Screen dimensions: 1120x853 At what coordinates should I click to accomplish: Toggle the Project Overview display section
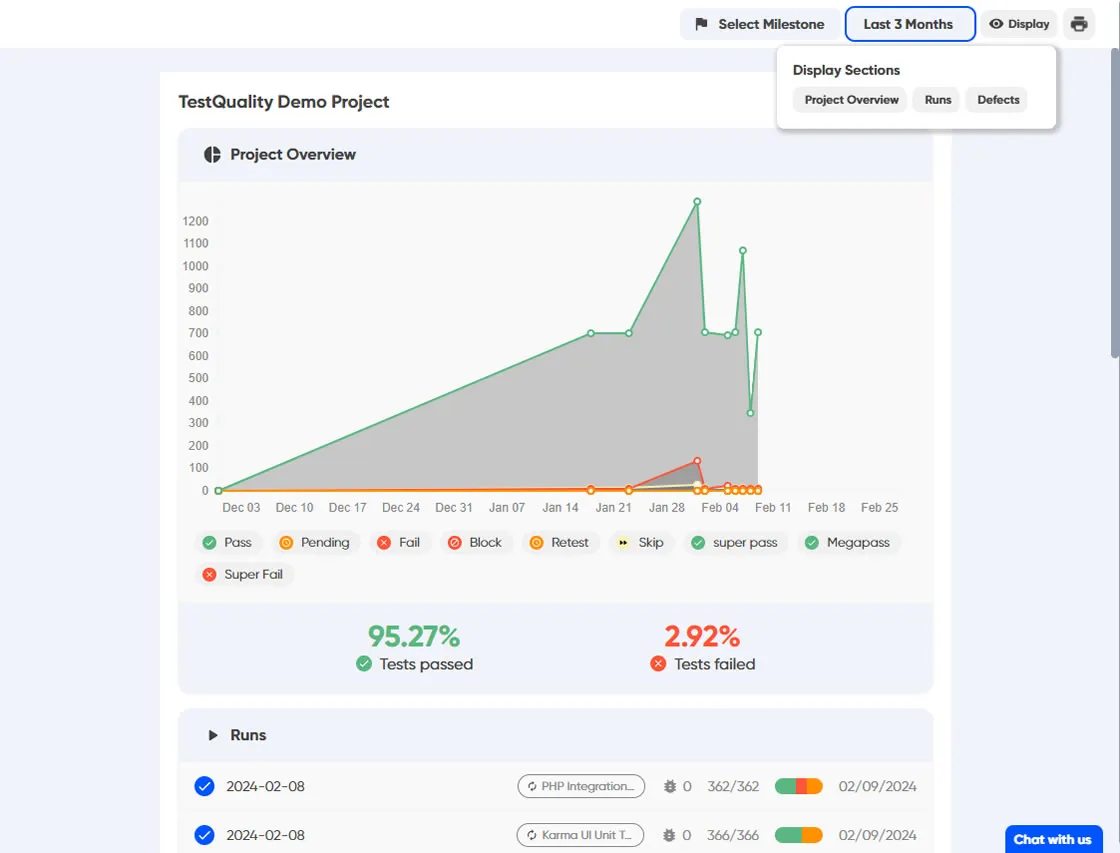click(x=850, y=100)
